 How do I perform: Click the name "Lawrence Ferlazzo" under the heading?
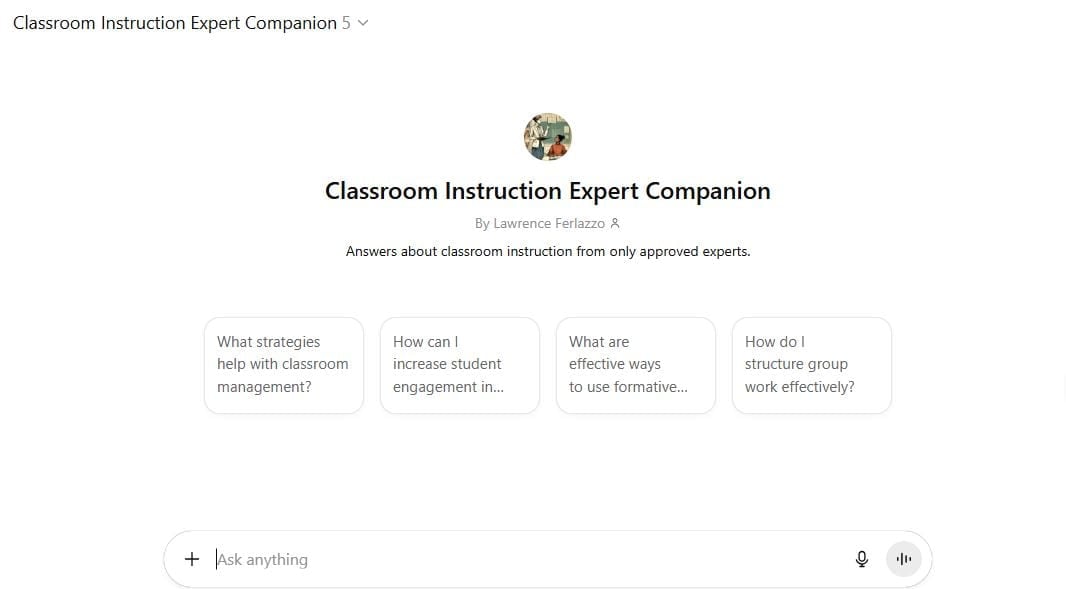pyautogui.click(x=549, y=224)
